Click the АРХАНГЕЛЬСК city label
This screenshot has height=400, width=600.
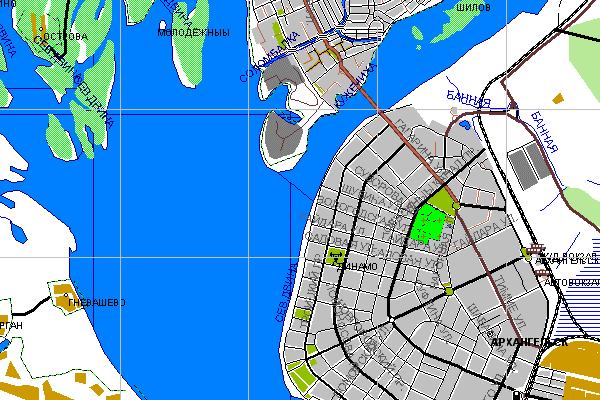point(530,342)
